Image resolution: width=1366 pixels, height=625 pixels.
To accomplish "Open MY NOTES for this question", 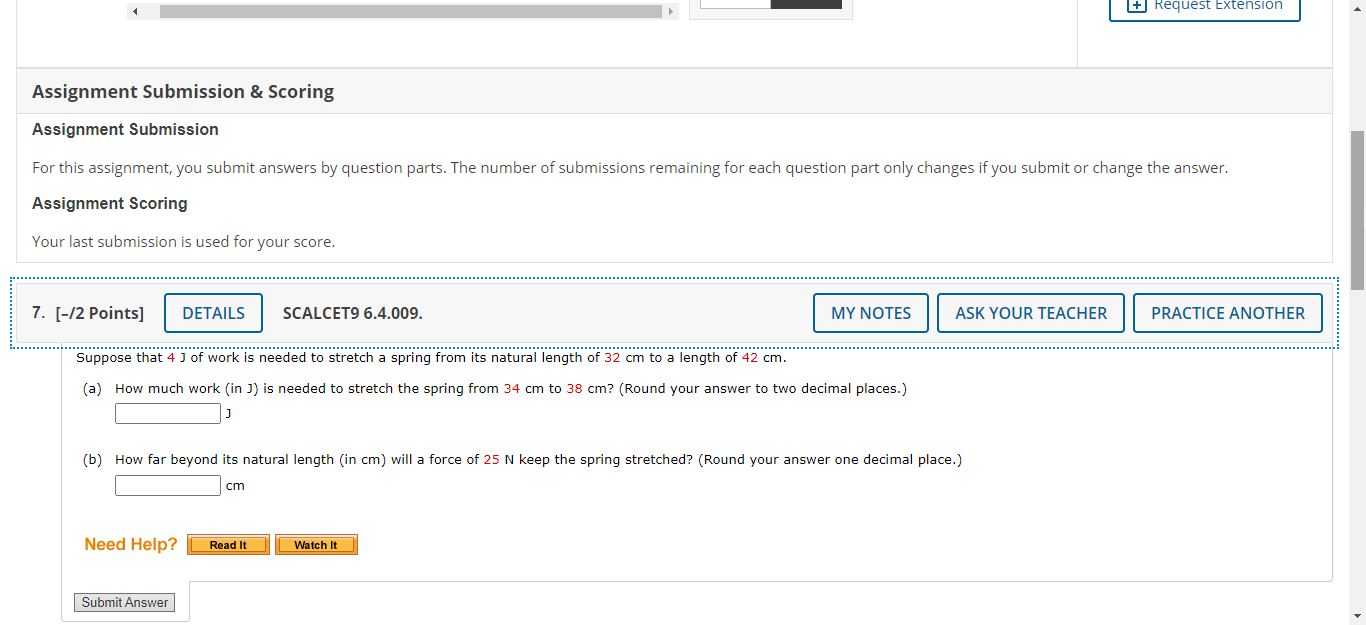I will (870, 312).
